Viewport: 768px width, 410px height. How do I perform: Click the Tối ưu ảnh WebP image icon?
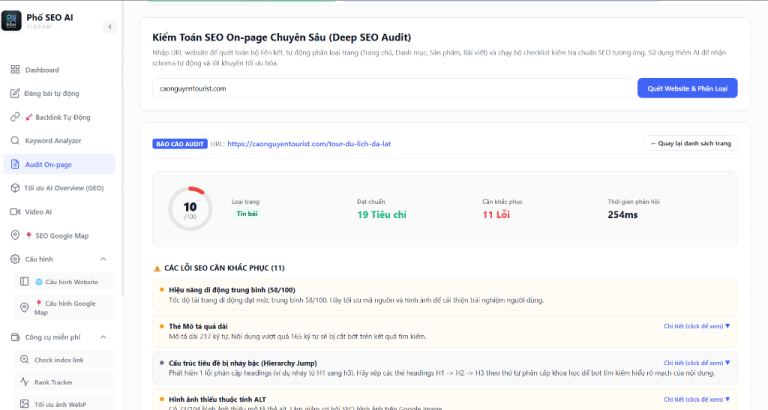click(24, 404)
